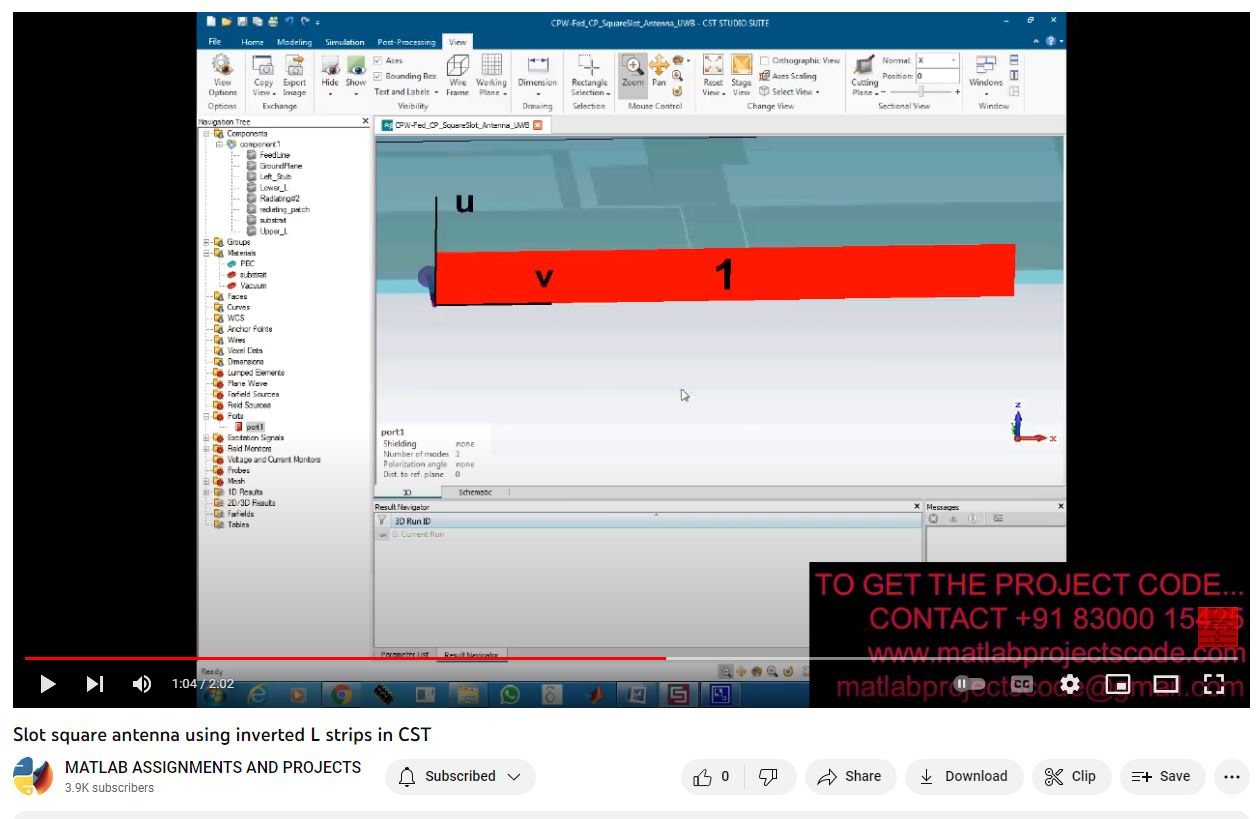Toggle the Axes checkbox
The height and width of the screenshot is (819, 1258).
(378, 61)
